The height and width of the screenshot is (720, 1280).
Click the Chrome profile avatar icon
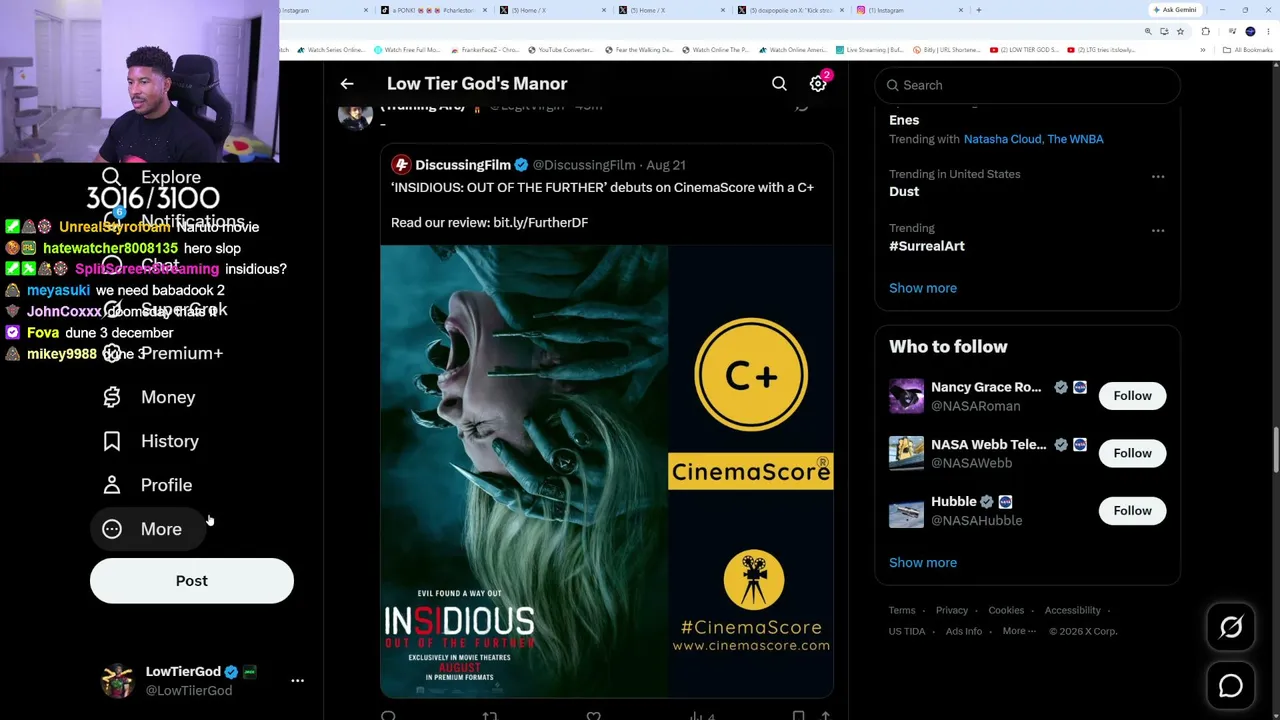pyautogui.click(x=1250, y=31)
